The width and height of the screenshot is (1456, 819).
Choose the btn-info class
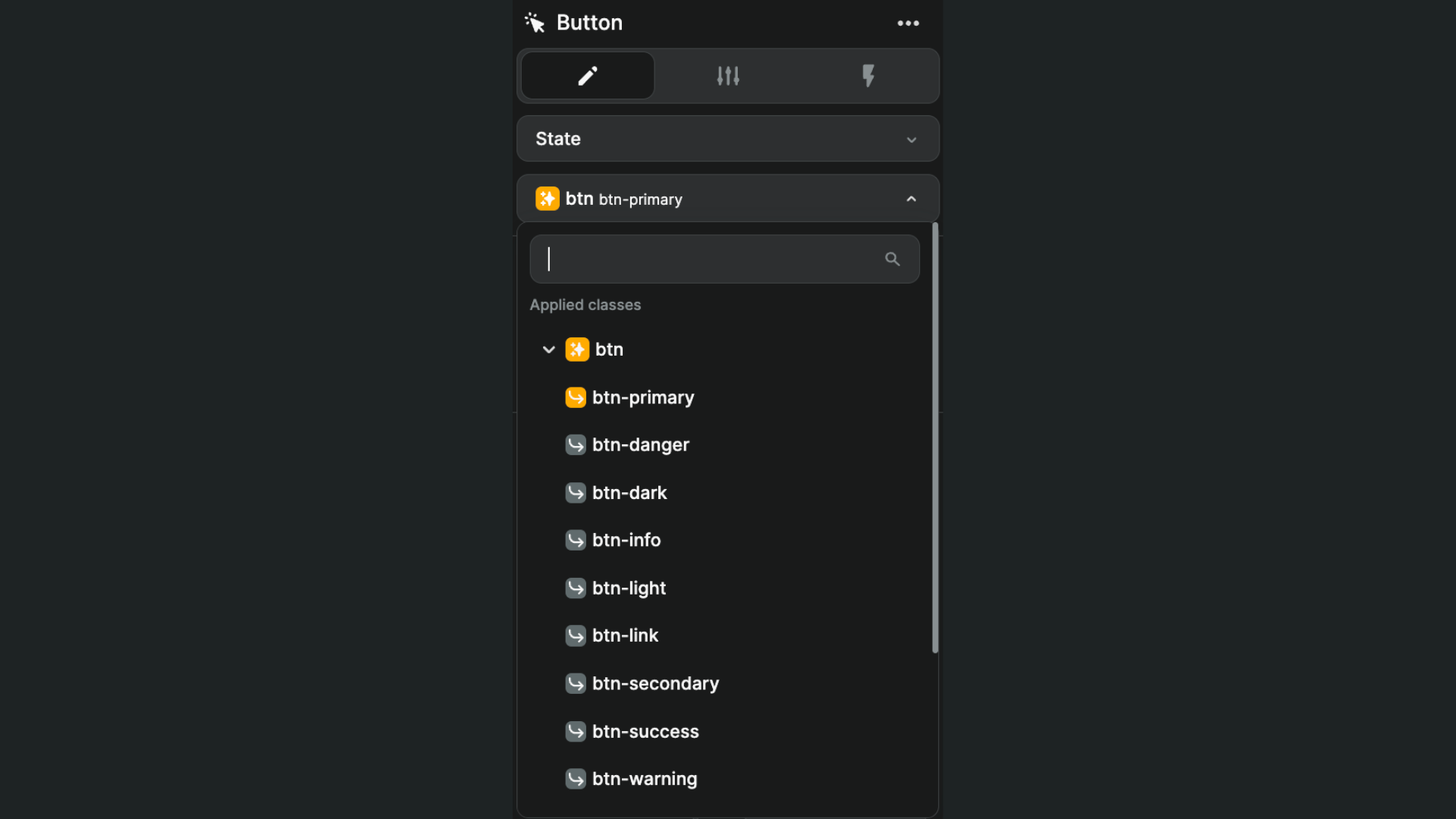[x=626, y=540]
